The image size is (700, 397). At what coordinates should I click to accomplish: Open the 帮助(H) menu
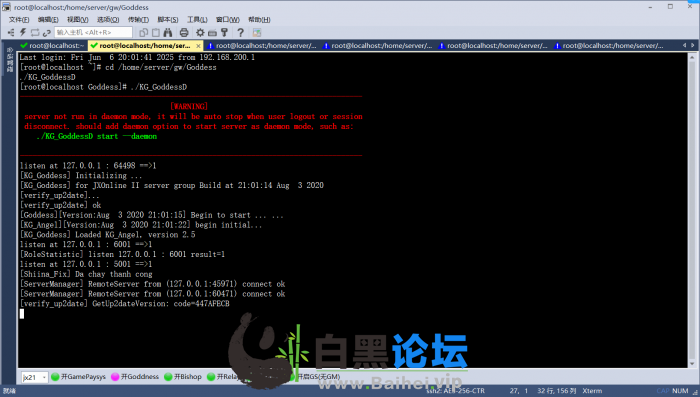click(259, 20)
